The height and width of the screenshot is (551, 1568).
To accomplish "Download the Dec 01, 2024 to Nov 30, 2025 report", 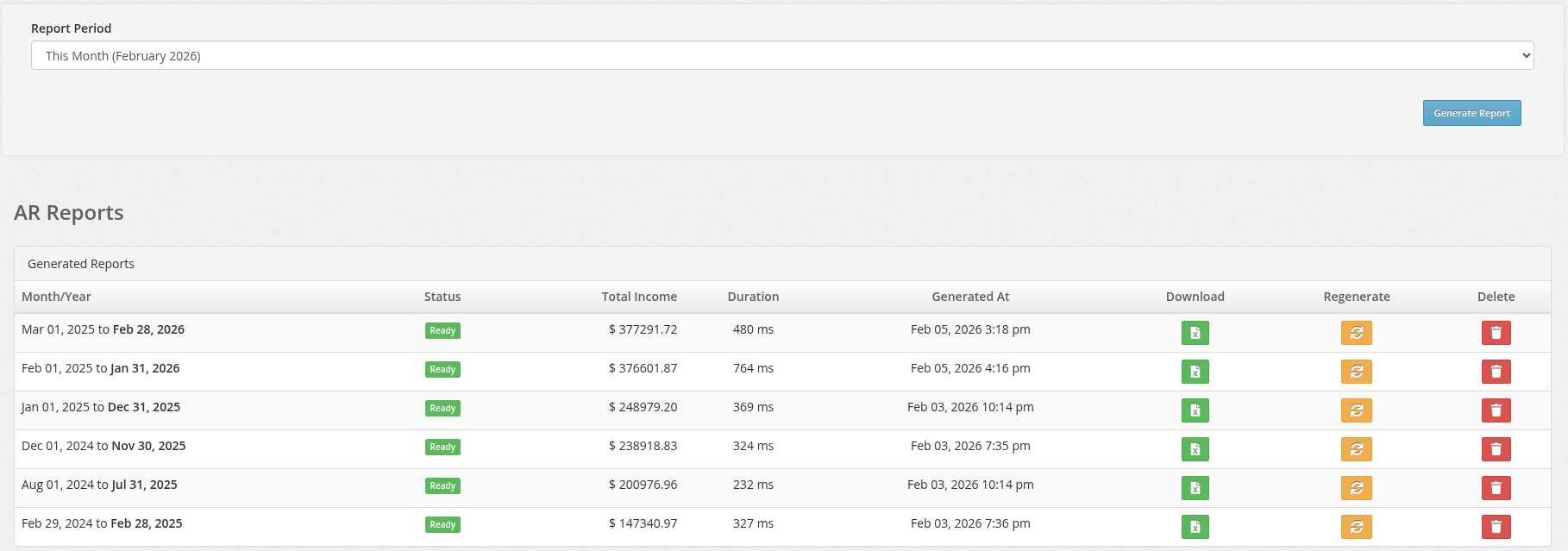I will click(1195, 449).
